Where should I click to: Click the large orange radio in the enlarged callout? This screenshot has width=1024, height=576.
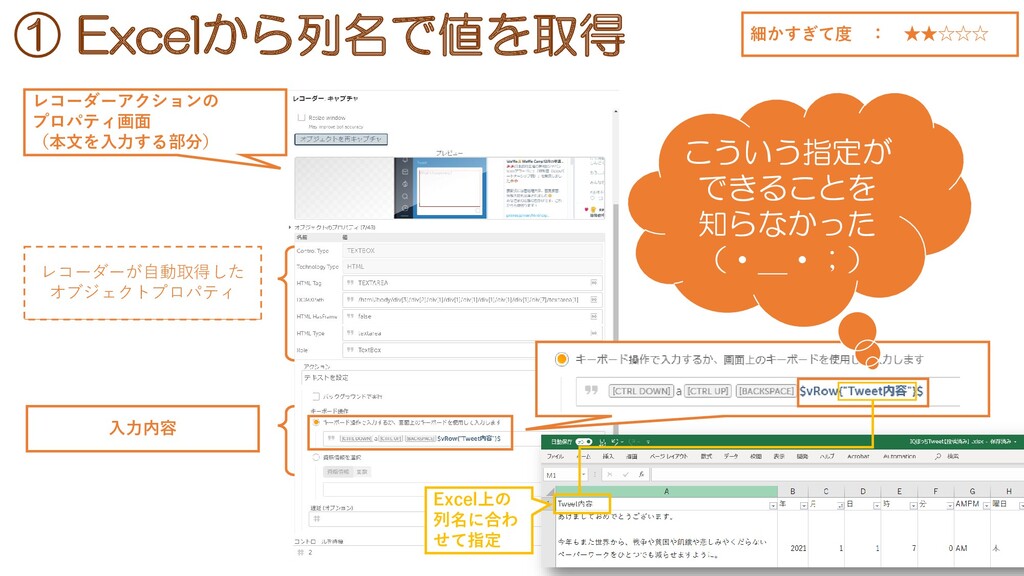click(x=561, y=359)
